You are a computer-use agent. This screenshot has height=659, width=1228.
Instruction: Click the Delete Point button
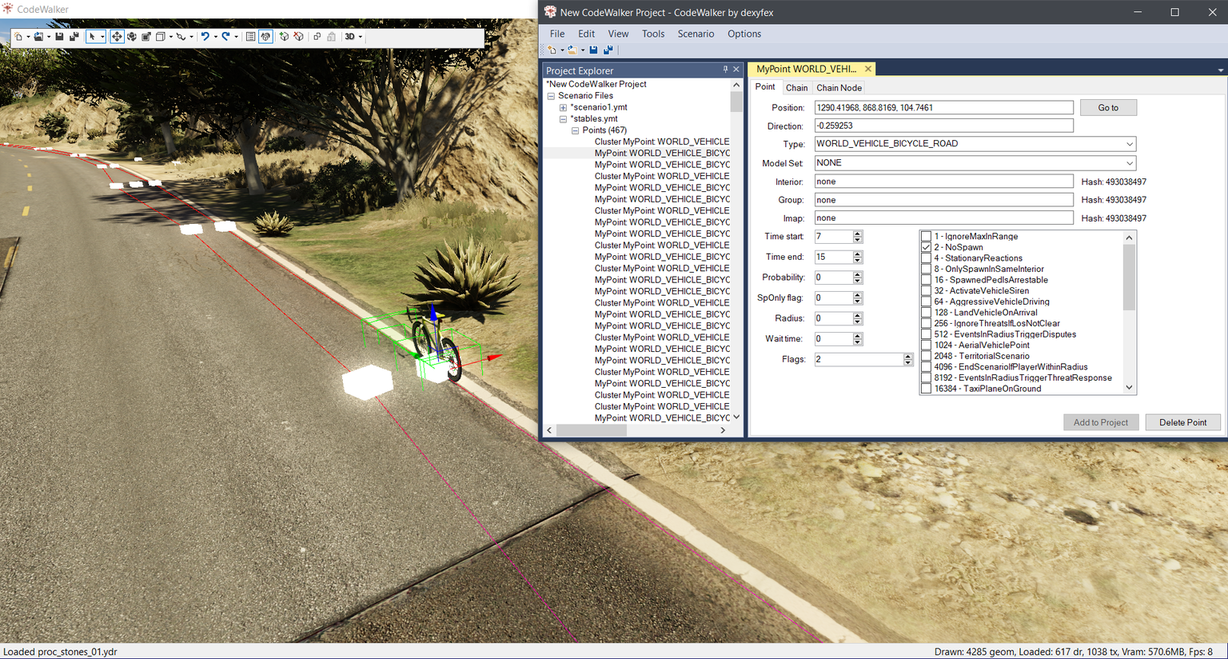(x=1183, y=422)
